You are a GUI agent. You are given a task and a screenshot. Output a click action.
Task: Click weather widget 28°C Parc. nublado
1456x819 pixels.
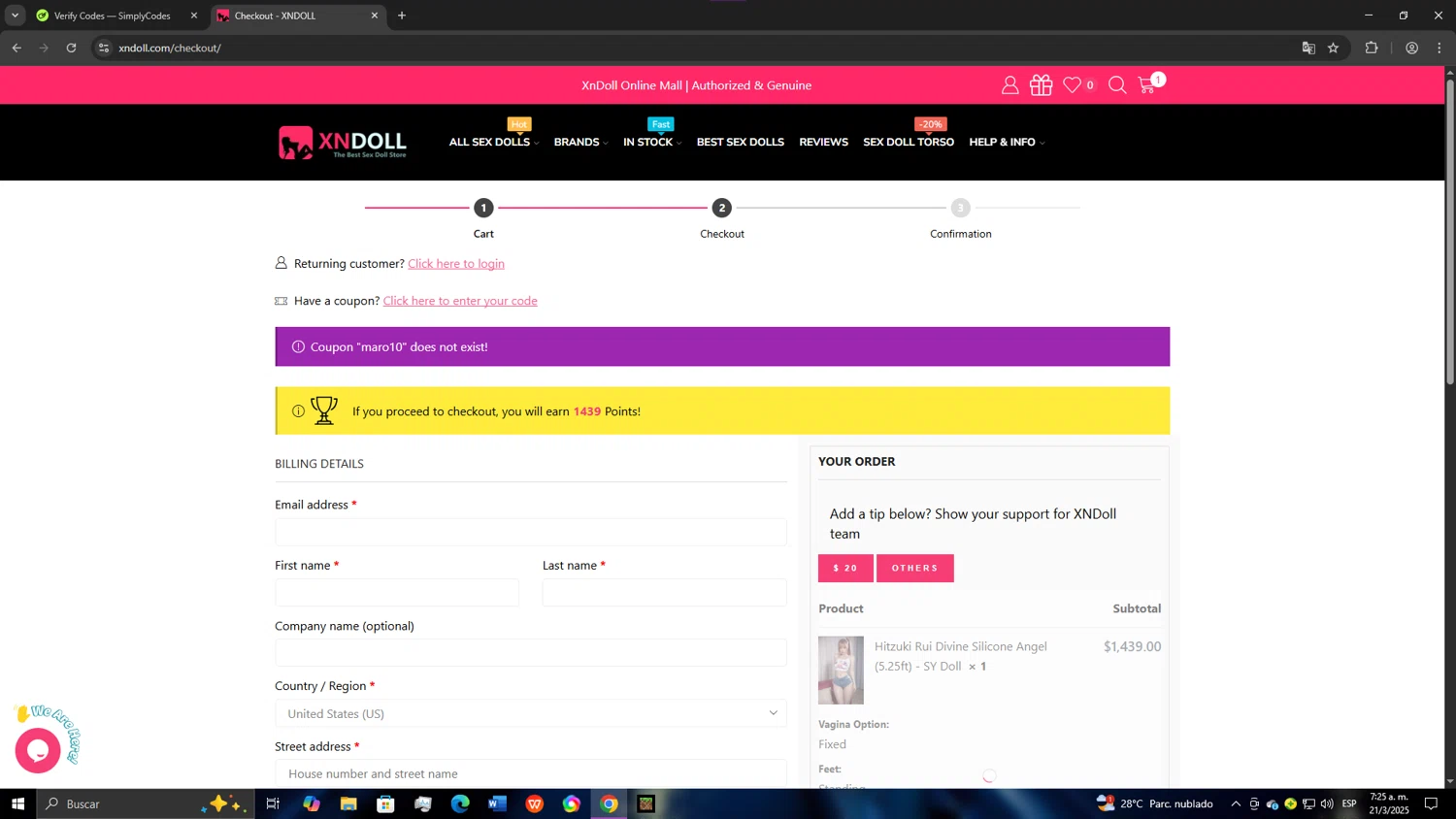pos(1155,803)
